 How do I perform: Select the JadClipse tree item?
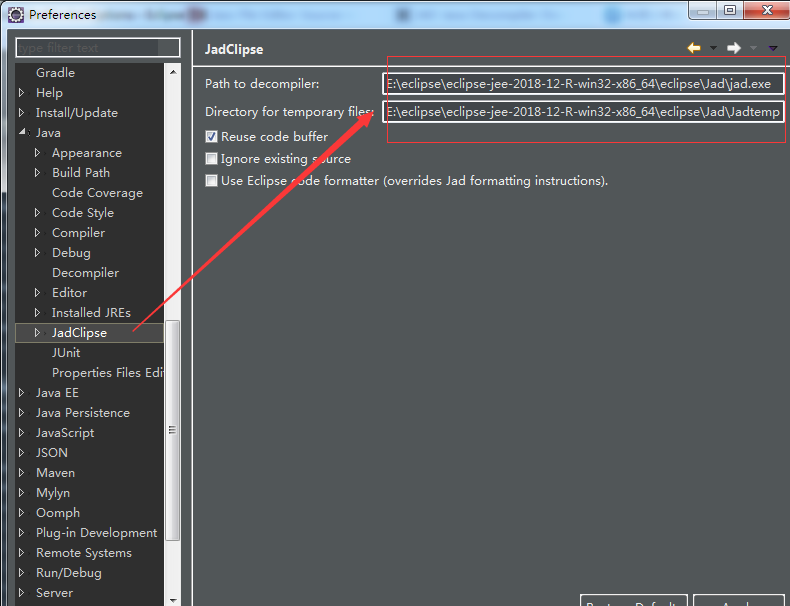79,332
